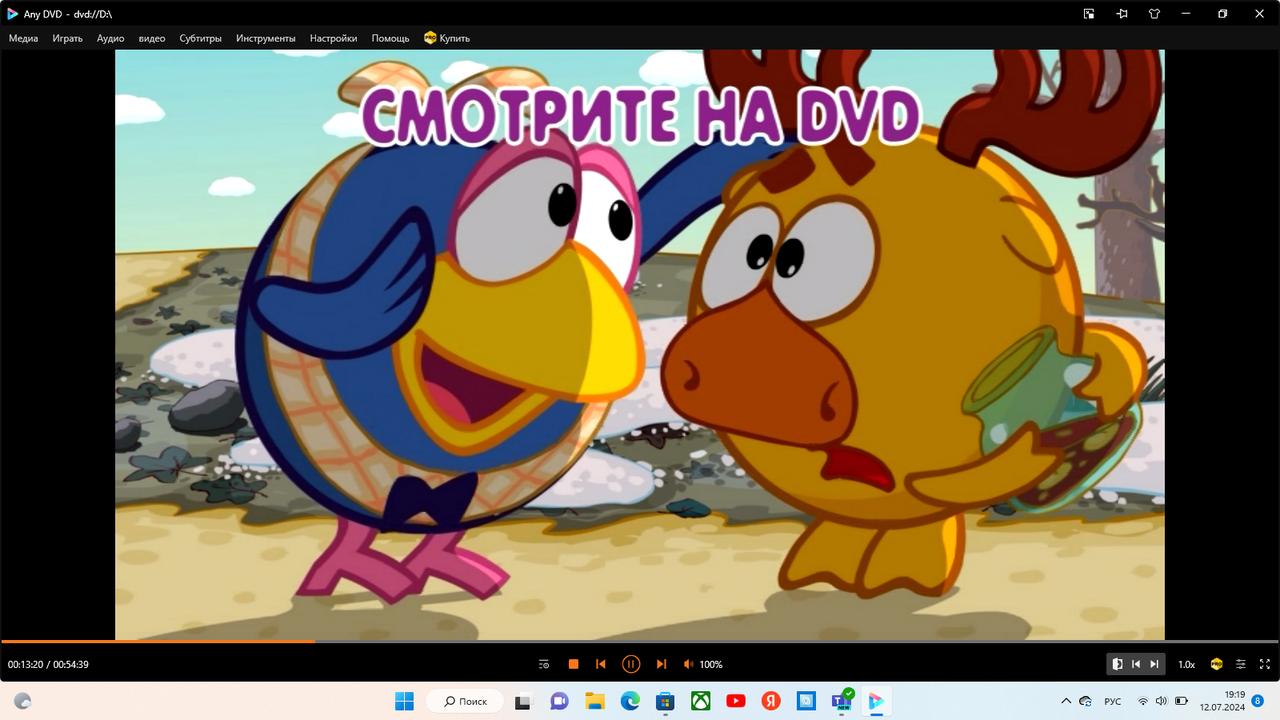Image resolution: width=1280 pixels, height=720 pixels.
Task: Step back one frame button
Action: [x=1136, y=664]
